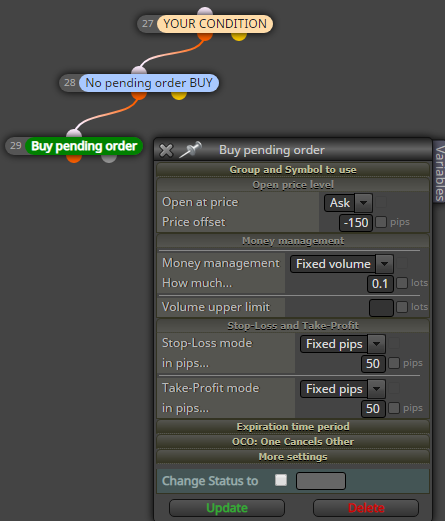Enable the Change Status to checkbox
Viewport: 445px width, 521px height.
pyautogui.click(x=281, y=480)
